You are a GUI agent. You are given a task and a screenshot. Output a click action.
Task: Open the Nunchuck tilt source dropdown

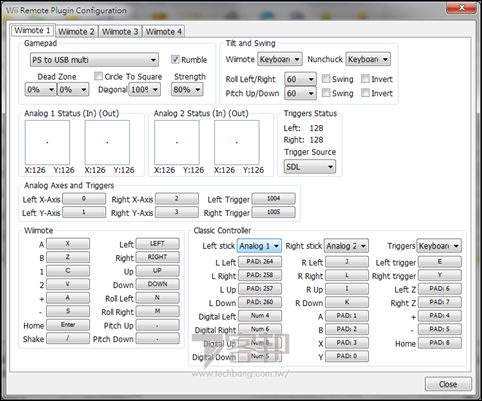[x=368, y=59]
